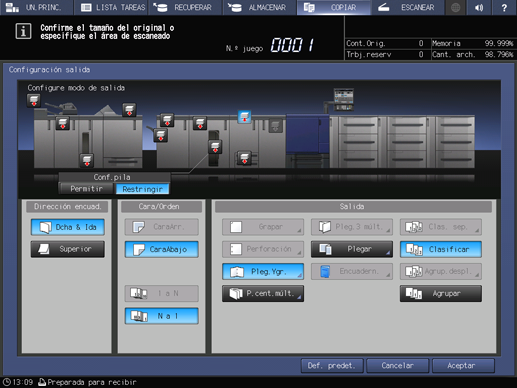Open the RECUPERAR tab
517x388 pixels.
[x=185, y=7]
